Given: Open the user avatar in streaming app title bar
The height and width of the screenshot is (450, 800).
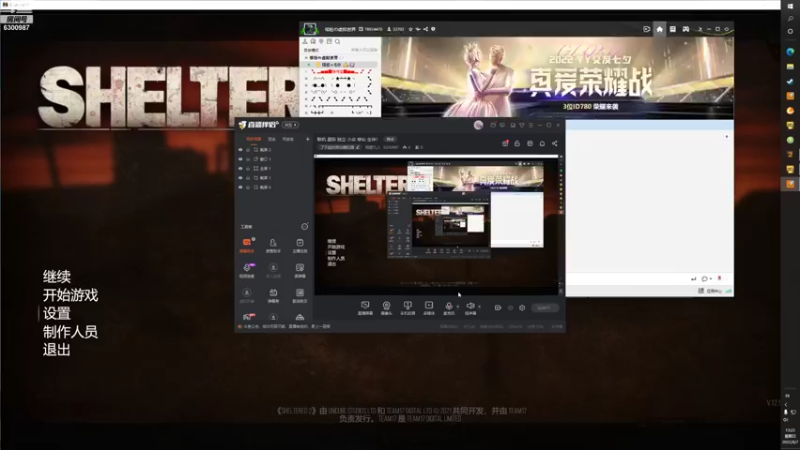Looking at the screenshot, I should click(478, 125).
